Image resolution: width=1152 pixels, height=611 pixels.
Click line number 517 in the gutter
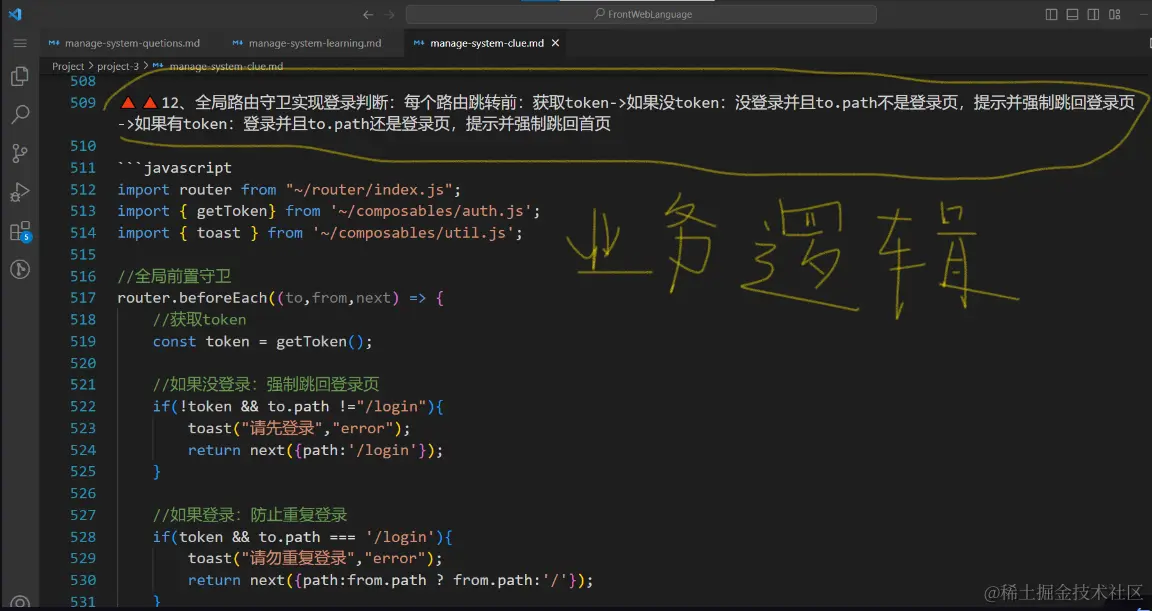click(x=83, y=298)
